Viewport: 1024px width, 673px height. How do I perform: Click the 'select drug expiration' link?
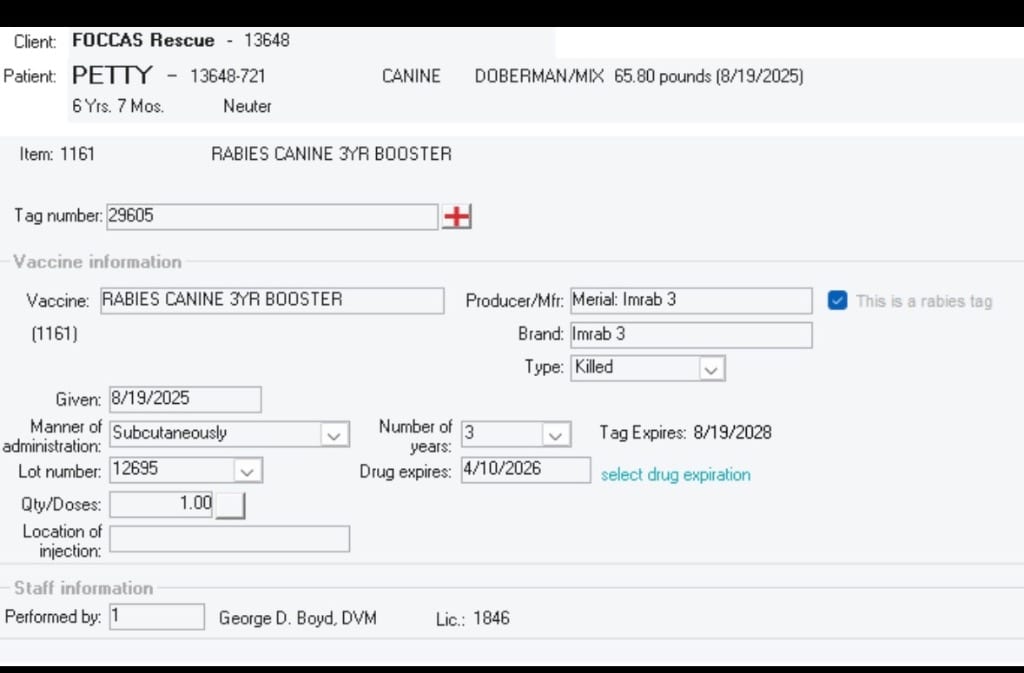pos(675,475)
